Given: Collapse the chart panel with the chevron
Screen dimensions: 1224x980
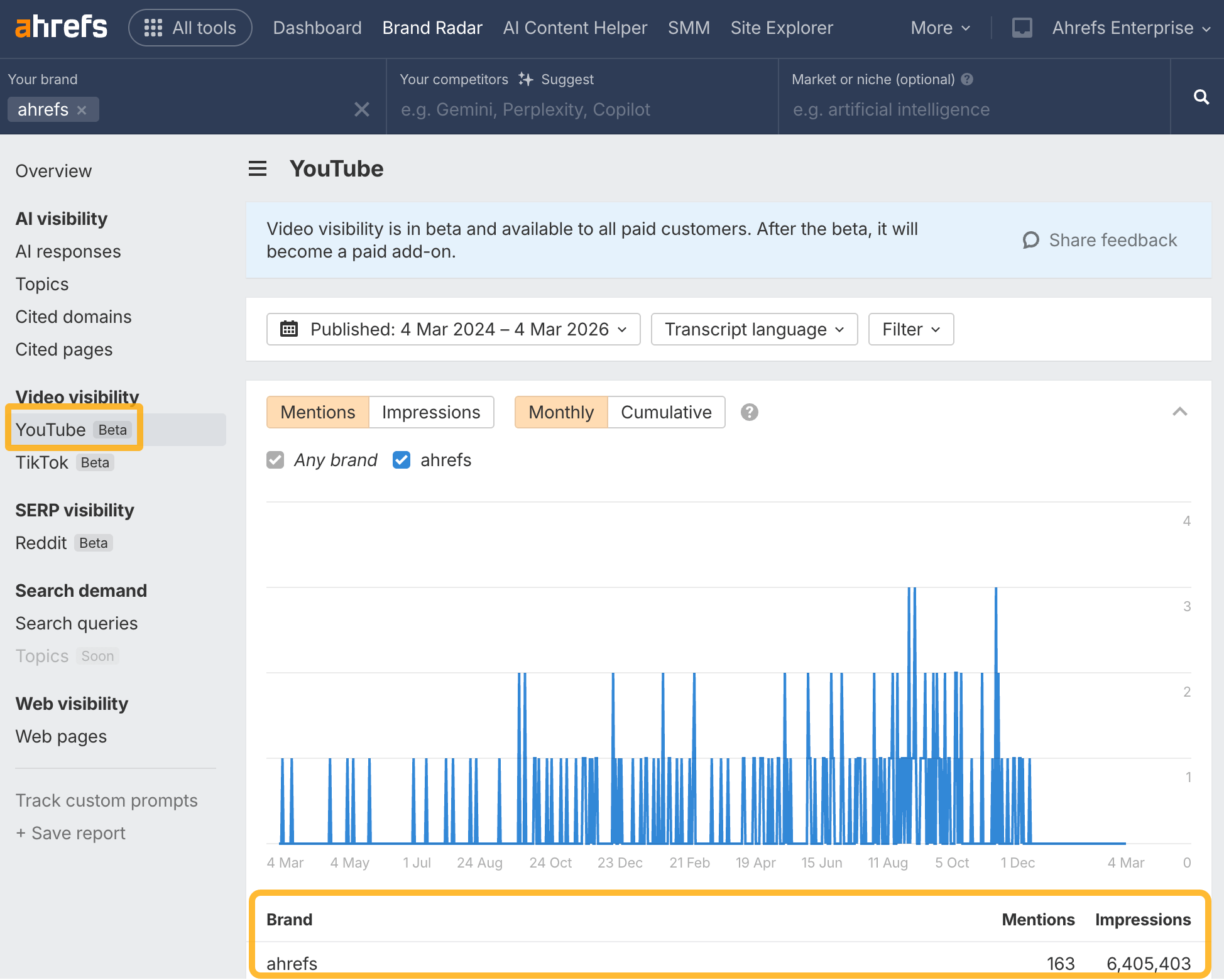Looking at the screenshot, I should (x=1180, y=412).
